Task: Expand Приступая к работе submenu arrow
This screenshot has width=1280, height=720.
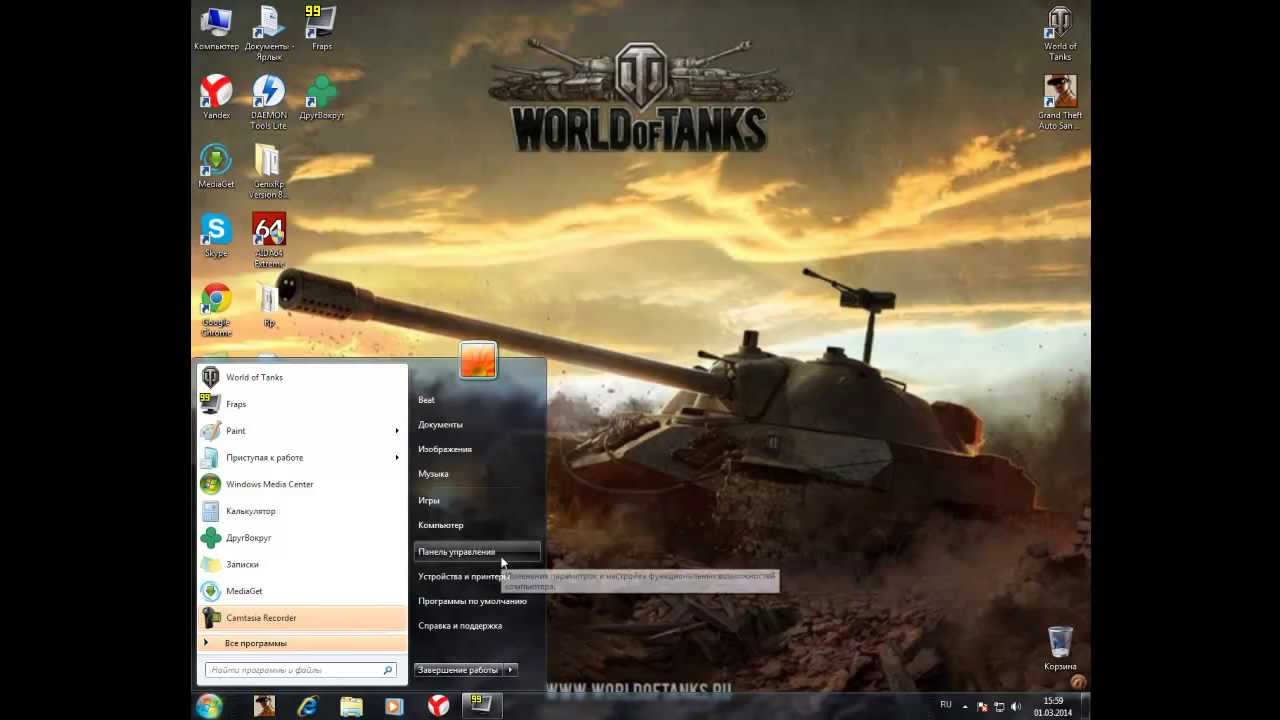Action: pyautogui.click(x=398, y=457)
